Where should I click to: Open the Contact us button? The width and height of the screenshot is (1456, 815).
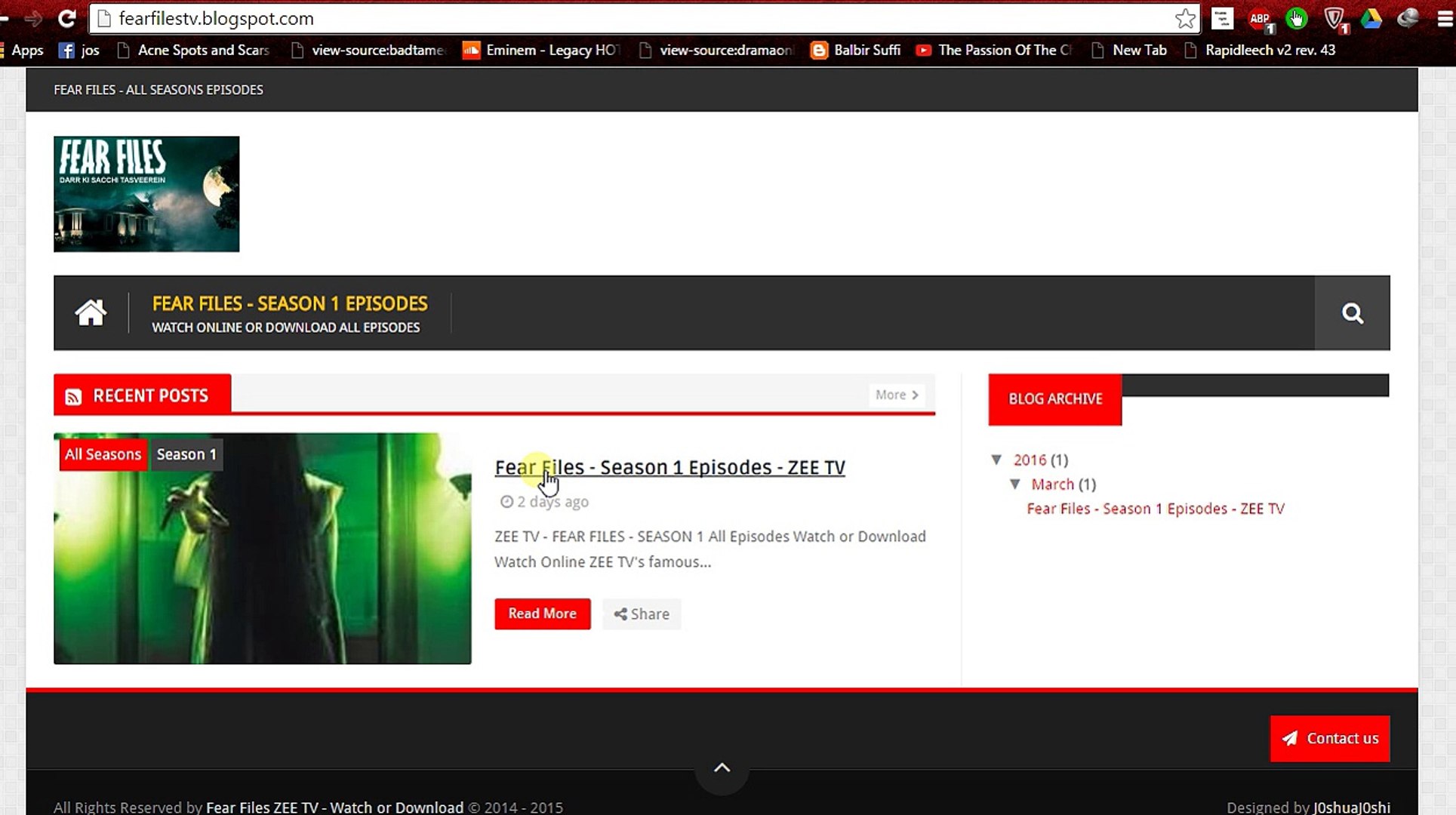tap(1329, 739)
